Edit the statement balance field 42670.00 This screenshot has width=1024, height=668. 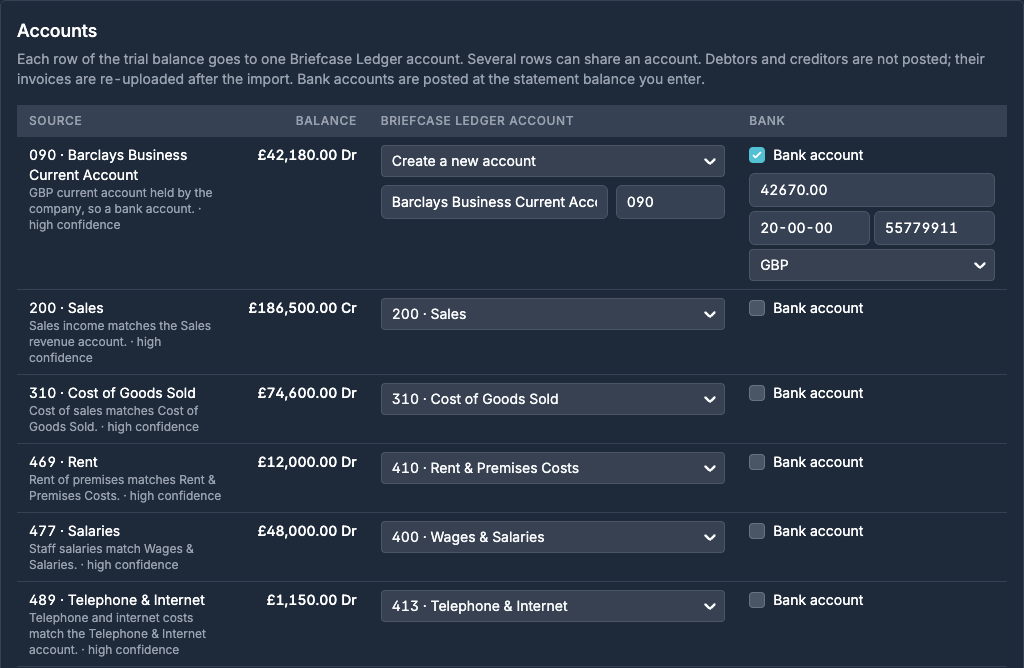(x=871, y=190)
